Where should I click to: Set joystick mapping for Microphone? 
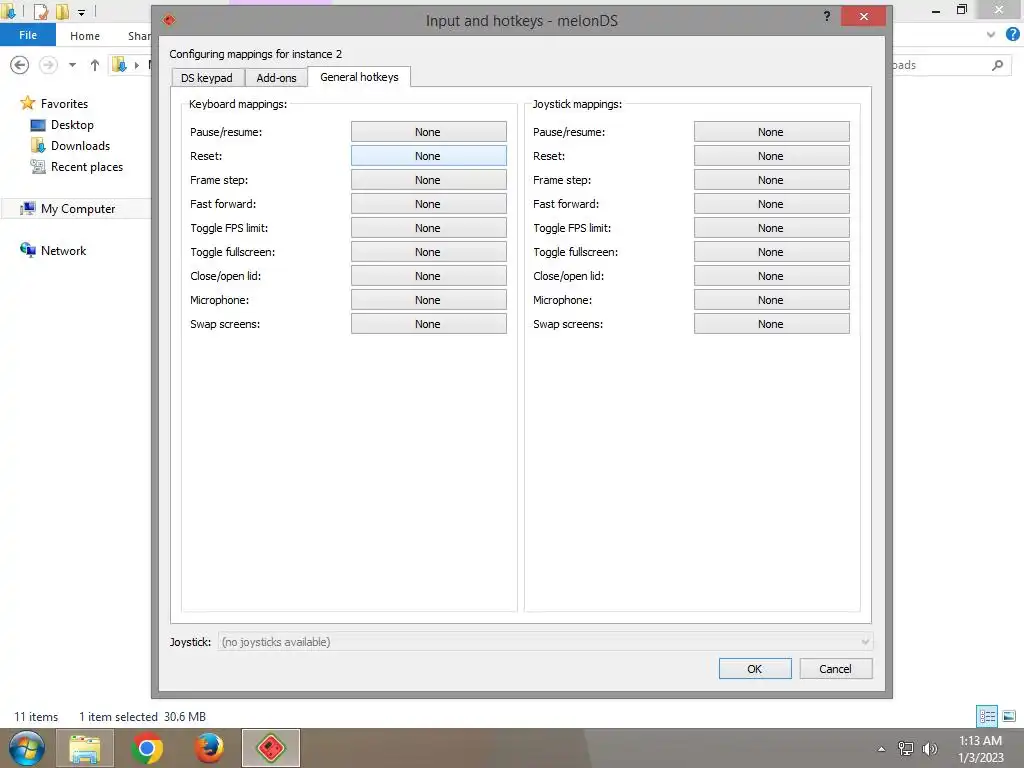771,300
